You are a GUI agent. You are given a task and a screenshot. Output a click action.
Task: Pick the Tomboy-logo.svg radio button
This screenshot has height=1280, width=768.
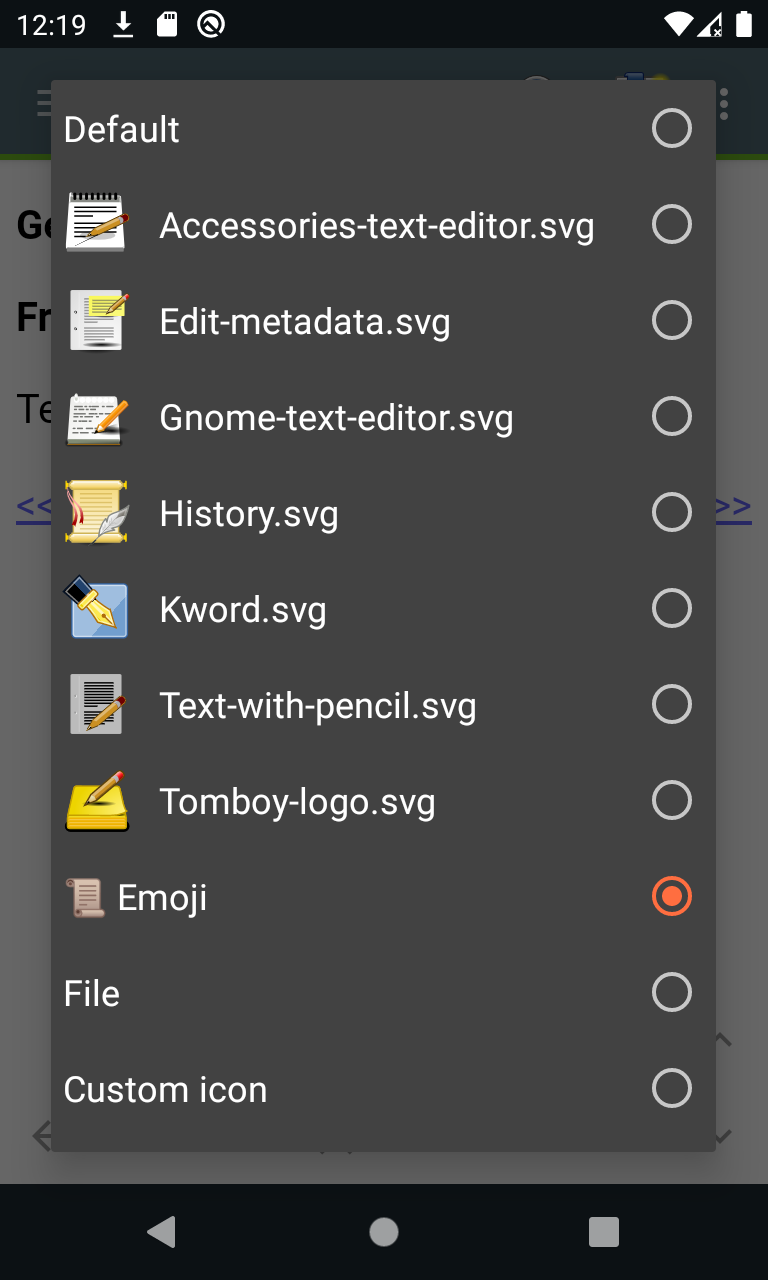point(671,800)
